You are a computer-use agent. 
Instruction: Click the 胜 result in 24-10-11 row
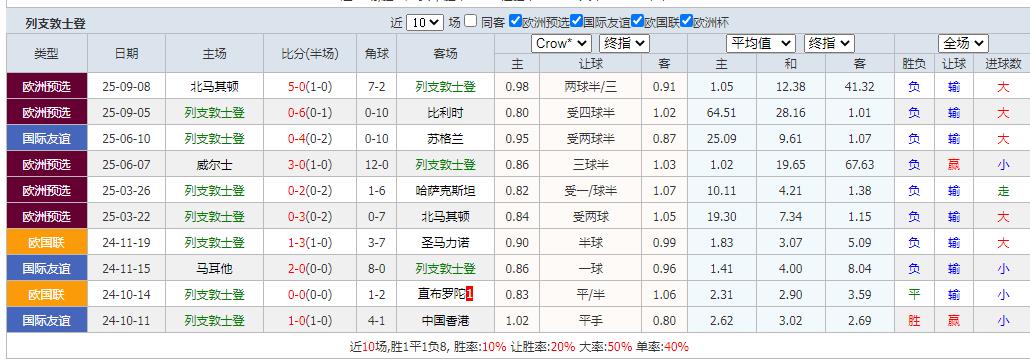coord(914,321)
